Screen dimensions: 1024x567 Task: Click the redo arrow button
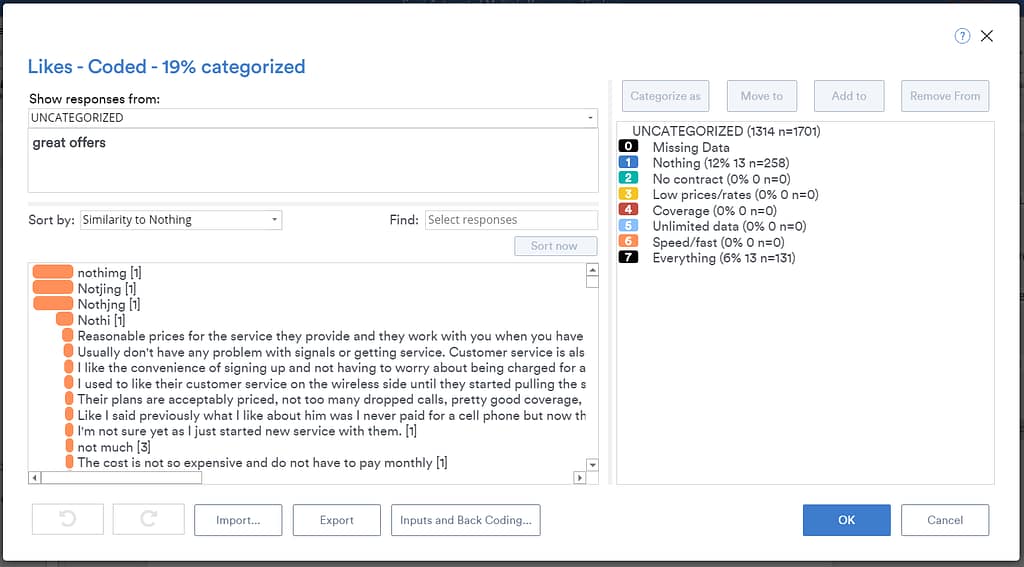148,520
